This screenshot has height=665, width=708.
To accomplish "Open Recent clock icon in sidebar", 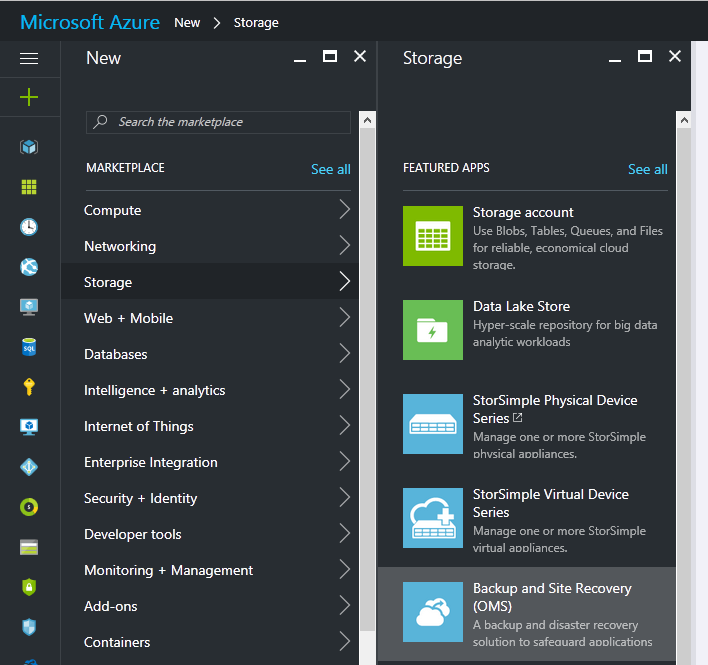I will 29,227.
